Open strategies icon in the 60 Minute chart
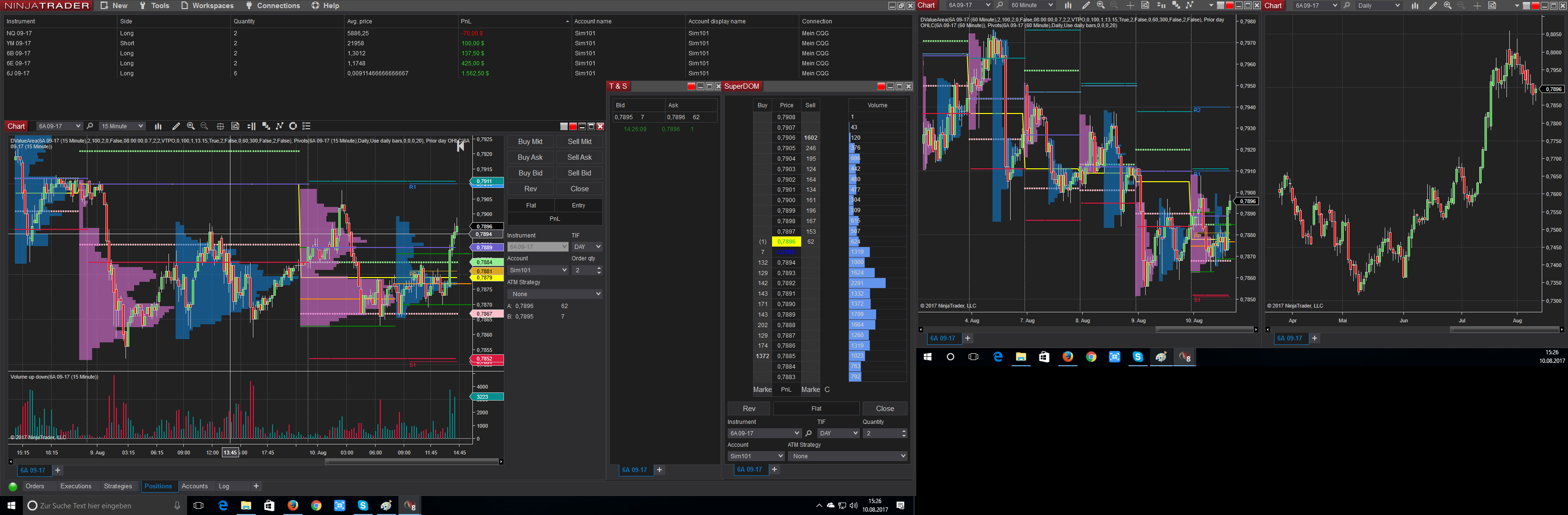1568x515 pixels. coord(1190,5)
